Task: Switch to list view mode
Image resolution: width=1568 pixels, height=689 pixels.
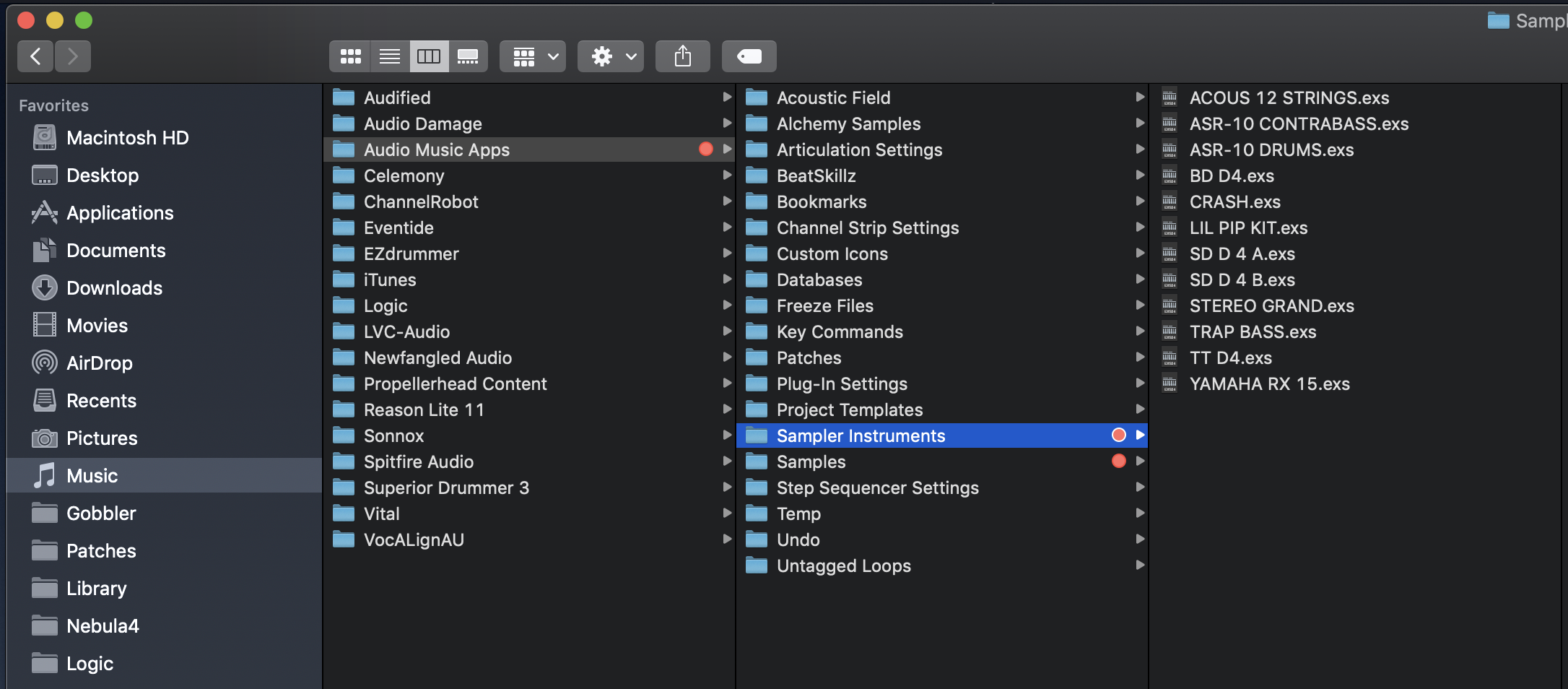Action: pos(390,56)
